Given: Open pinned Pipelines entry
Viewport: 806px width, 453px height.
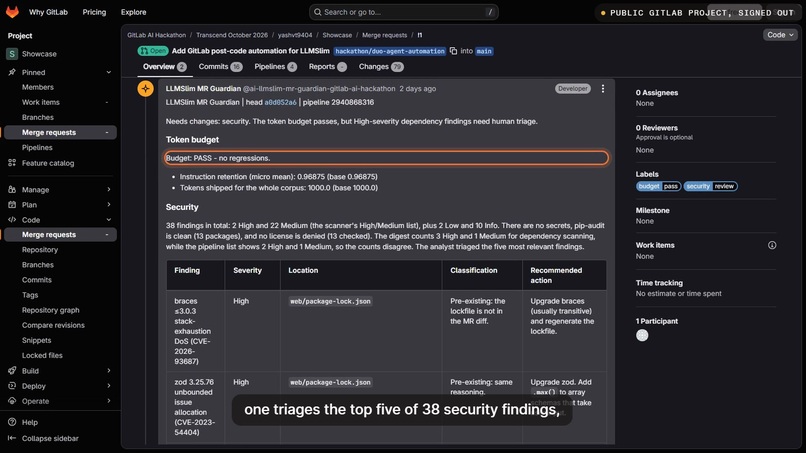Looking at the screenshot, I should [x=37, y=148].
